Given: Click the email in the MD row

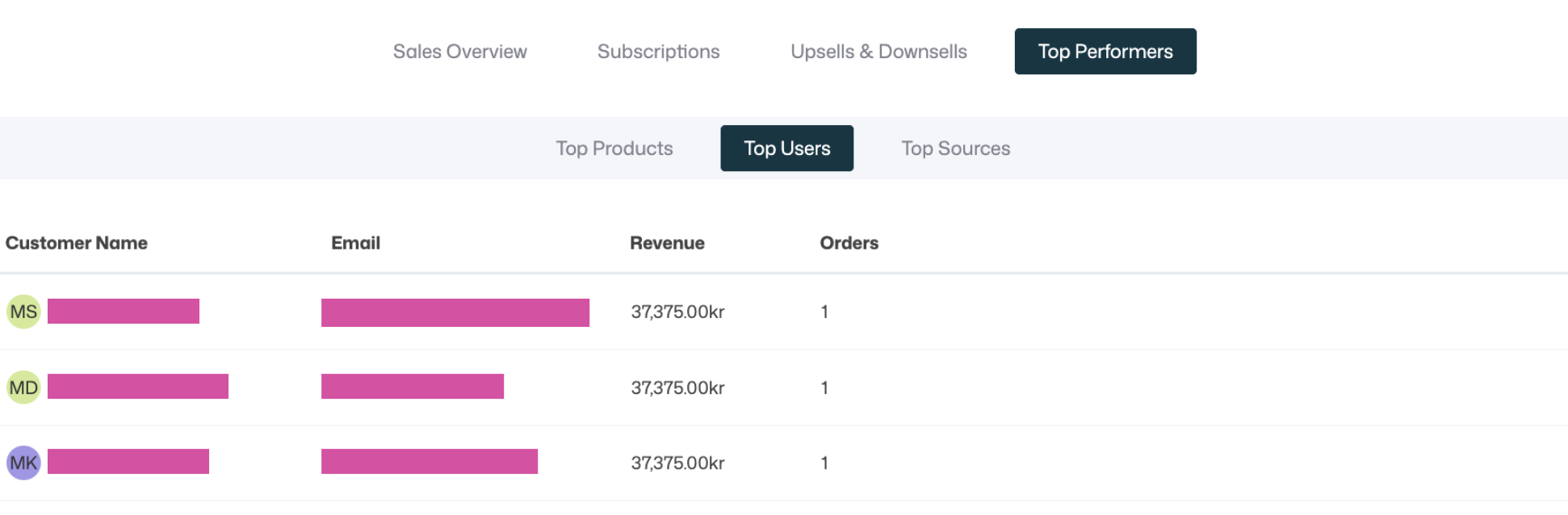Looking at the screenshot, I should [x=412, y=386].
